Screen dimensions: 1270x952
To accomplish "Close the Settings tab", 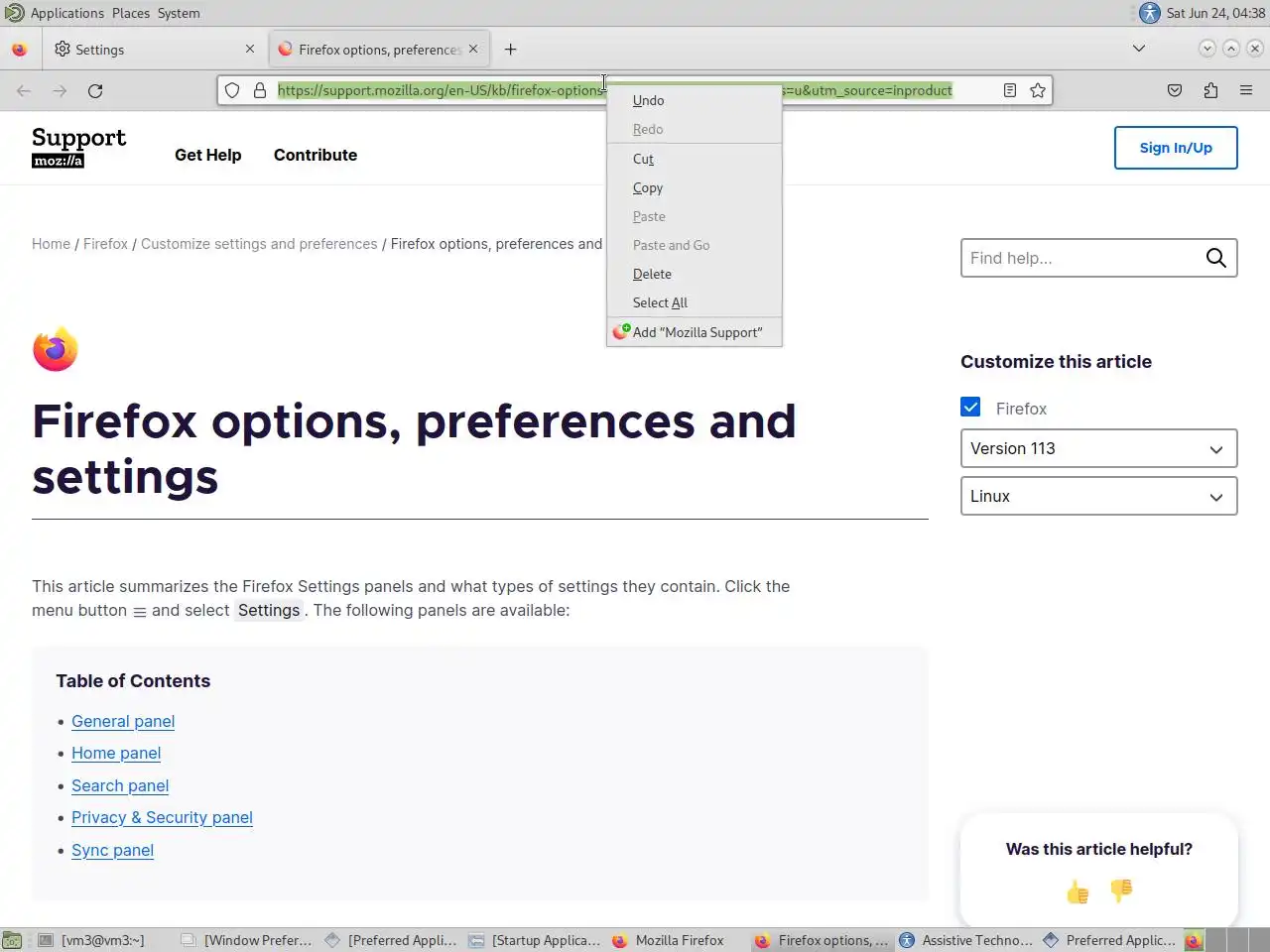I will pos(250,49).
